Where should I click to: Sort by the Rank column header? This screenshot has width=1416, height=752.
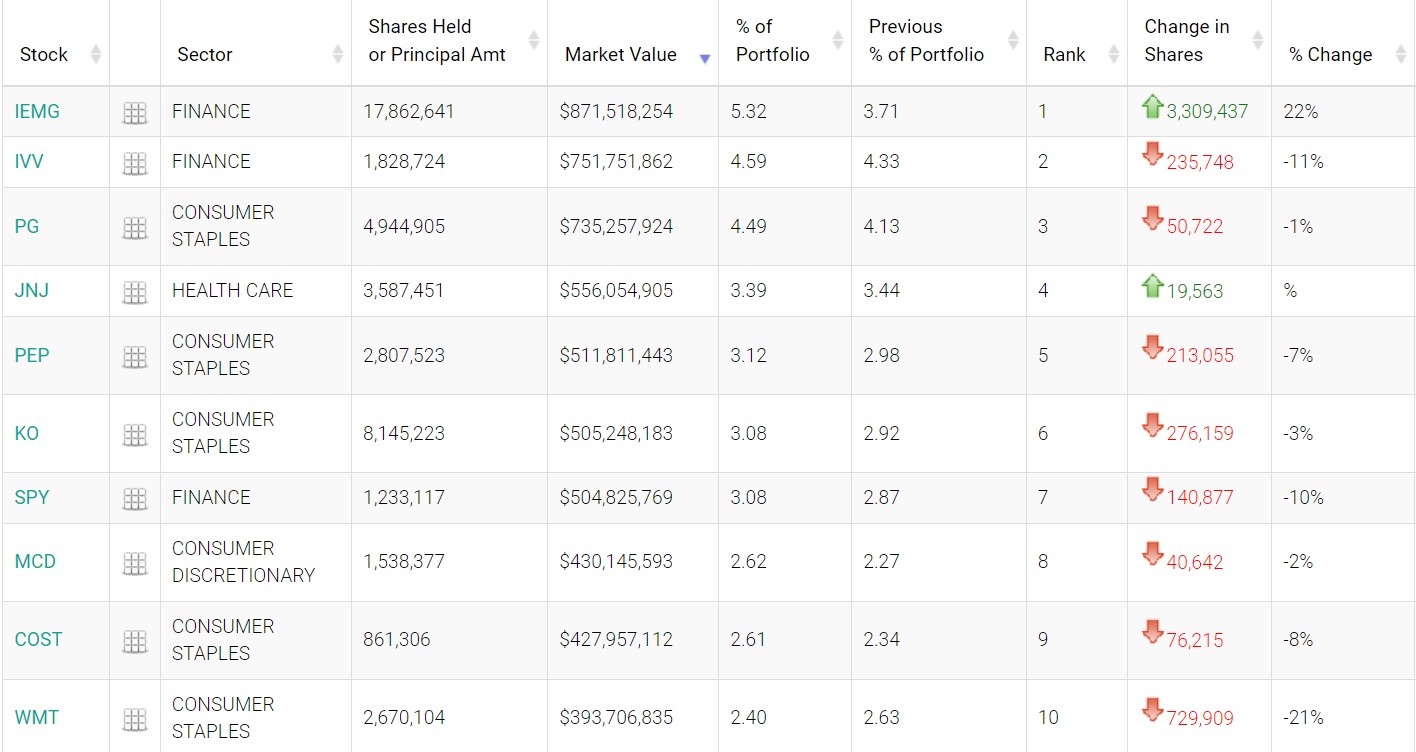[x=1064, y=55]
